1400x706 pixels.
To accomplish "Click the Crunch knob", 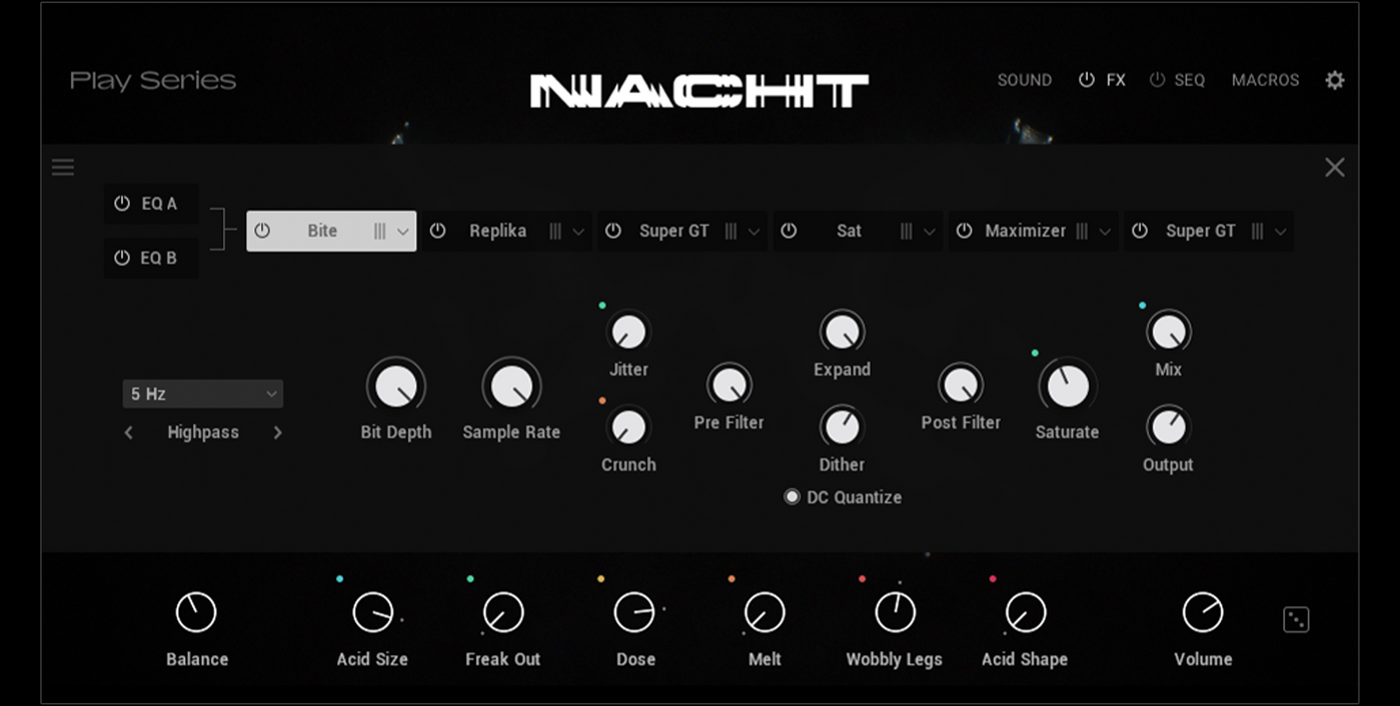I will (x=628, y=427).
